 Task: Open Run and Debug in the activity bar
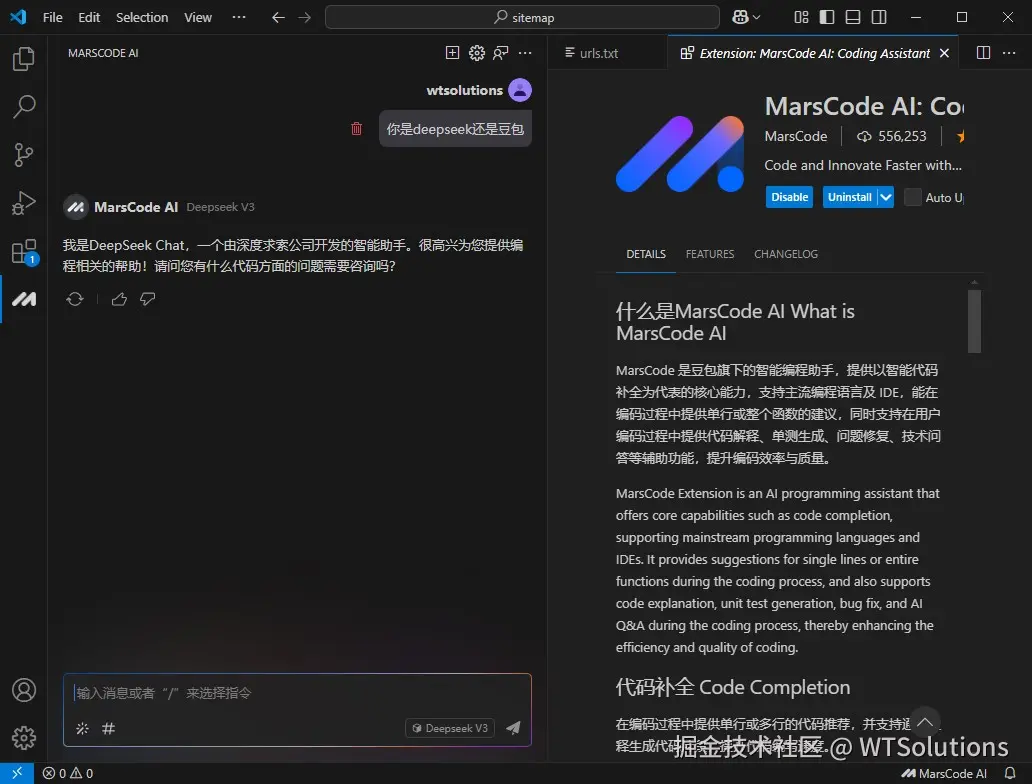point(22,202)
